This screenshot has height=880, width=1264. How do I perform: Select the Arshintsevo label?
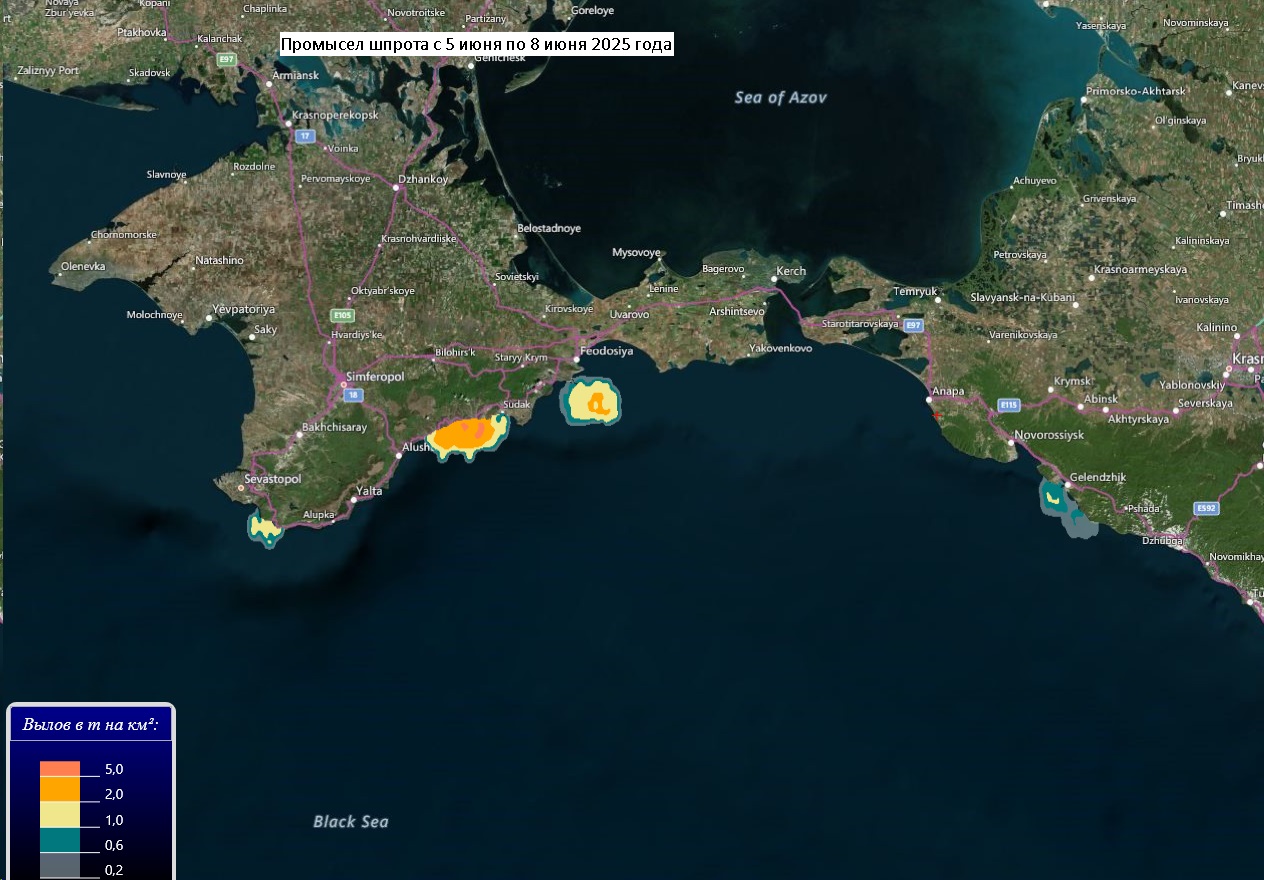[737, 312]
